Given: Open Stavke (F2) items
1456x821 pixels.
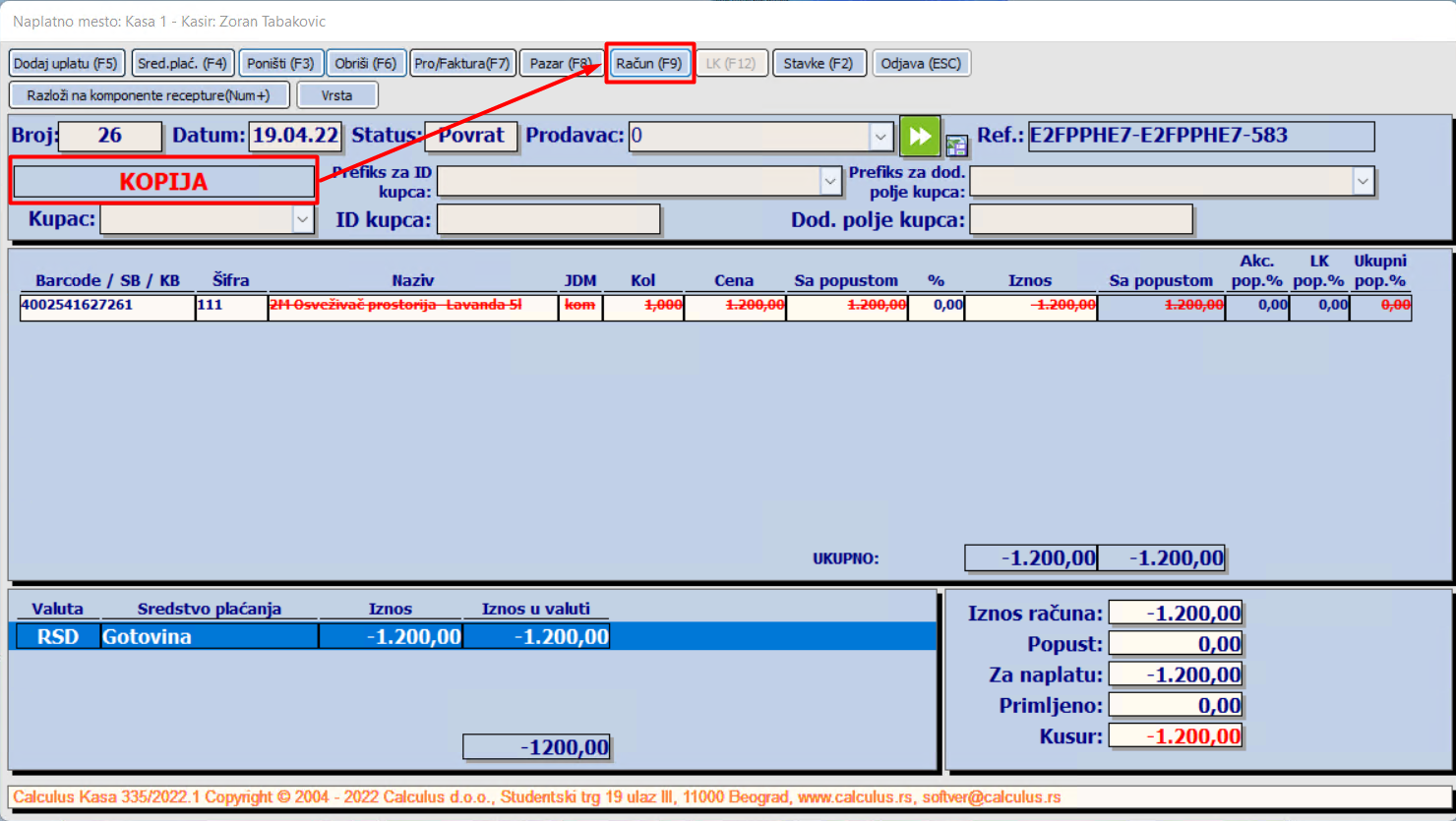Looking at the screenshot, I should (819, 64).
